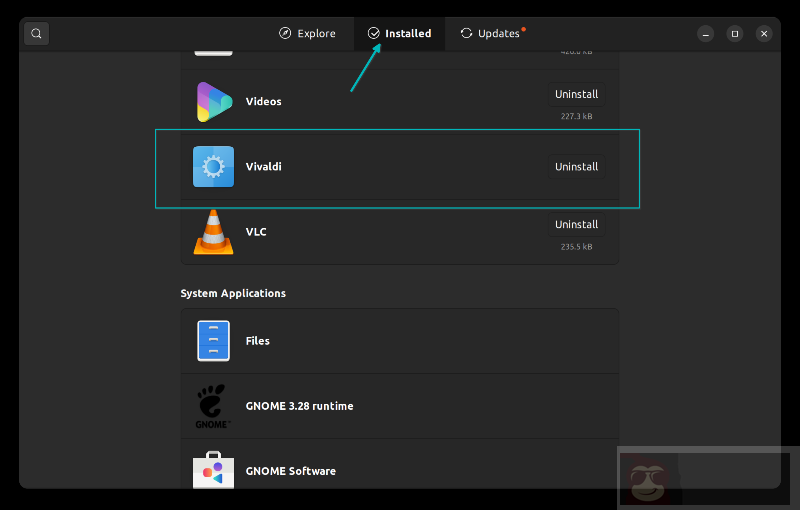Uninstall the Vivaldi application
The image size is (800, 510).
tap(577, 167)
